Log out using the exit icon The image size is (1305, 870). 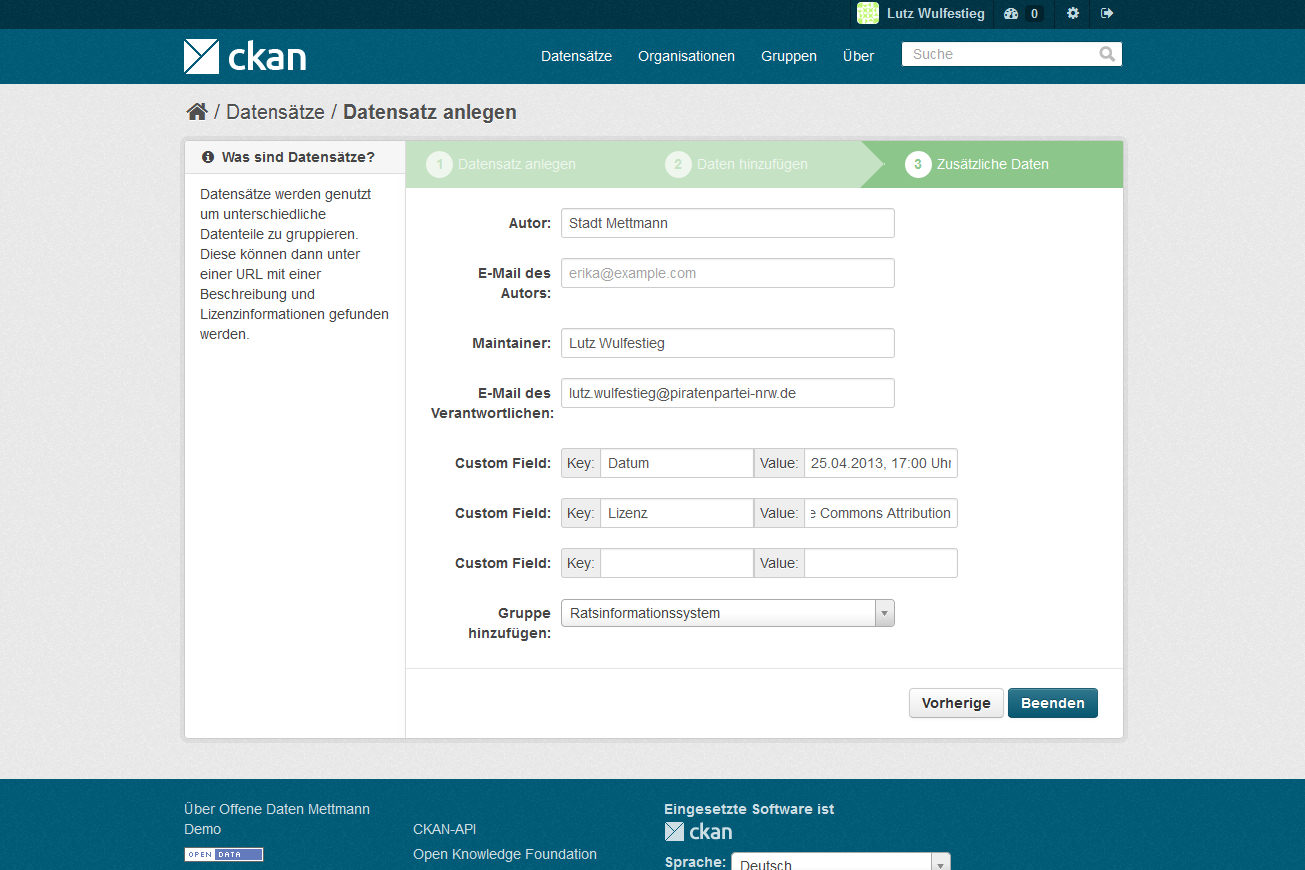[x=1107, y=14]
